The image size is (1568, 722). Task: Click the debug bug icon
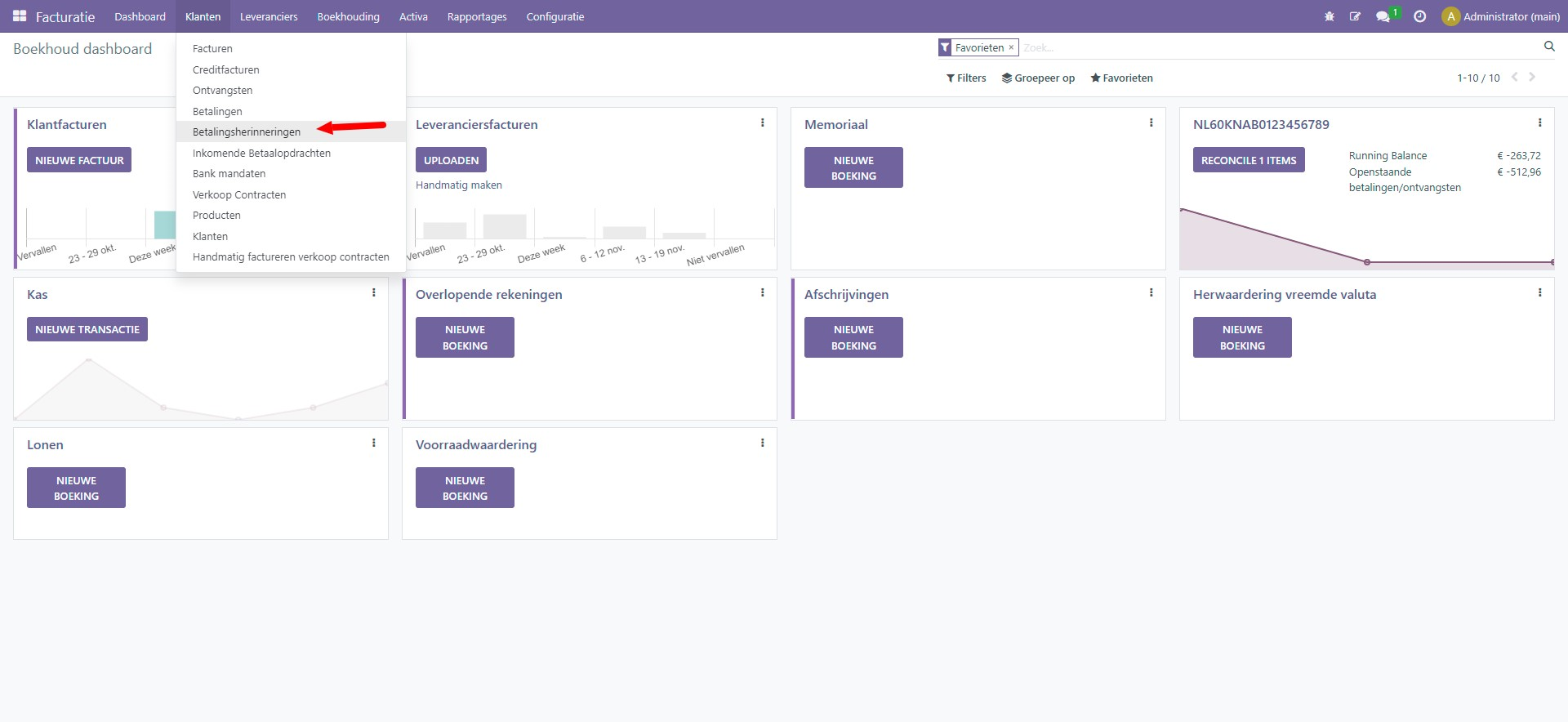[1330, 16]
